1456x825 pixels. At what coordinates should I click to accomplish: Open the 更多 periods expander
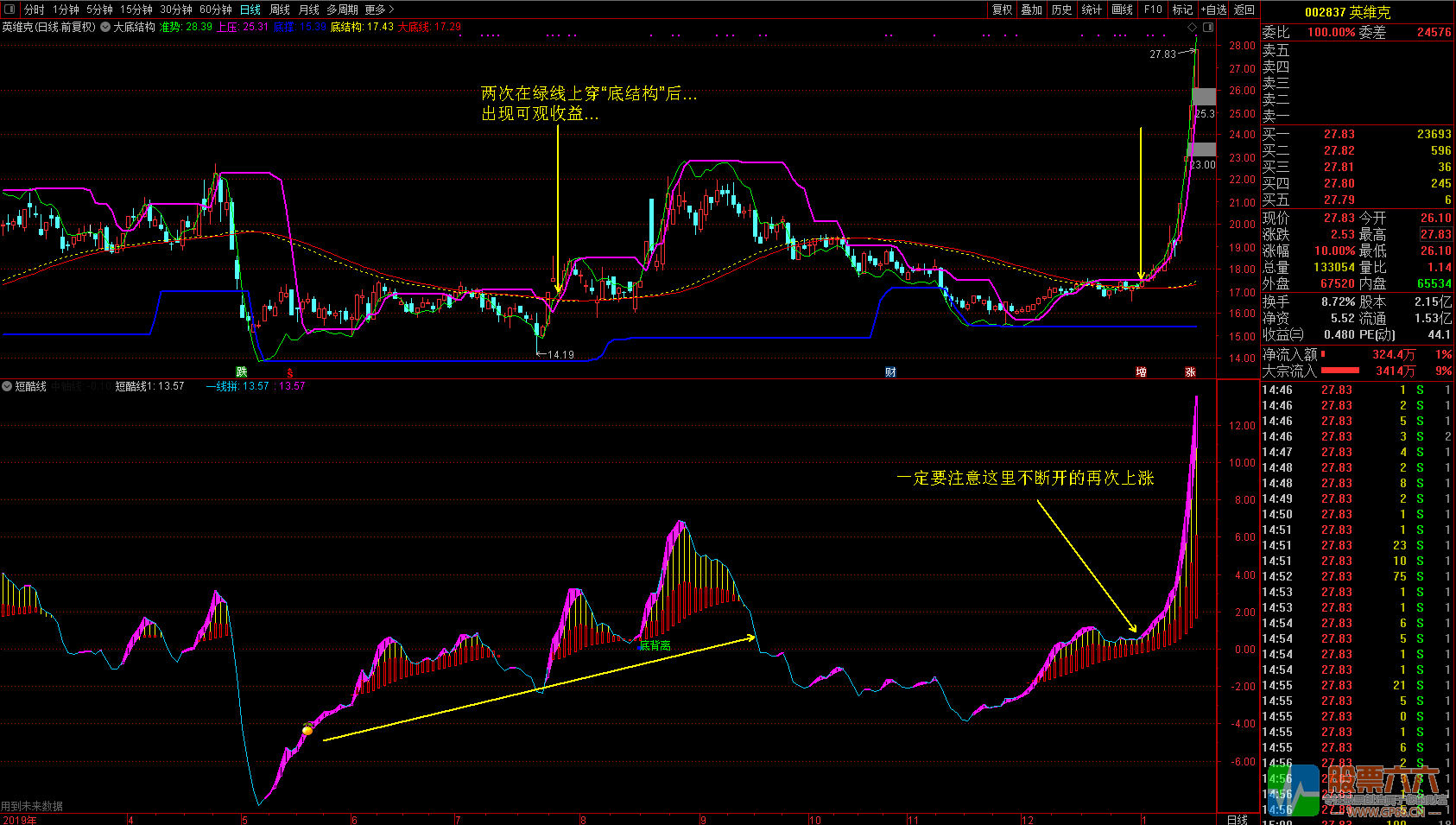tap(379, 10)
